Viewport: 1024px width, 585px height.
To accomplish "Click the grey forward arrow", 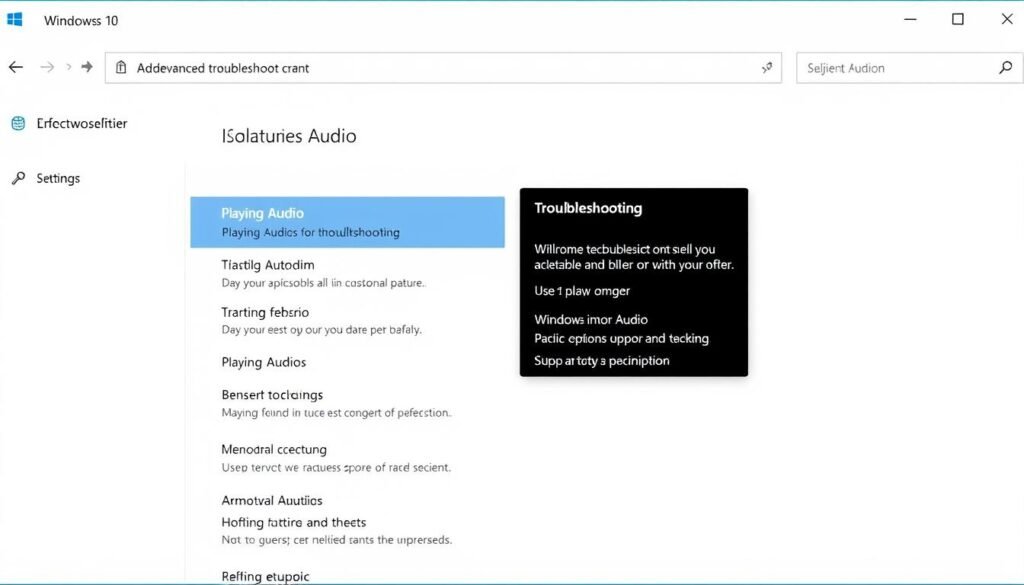I will click(x=47, y=67).
